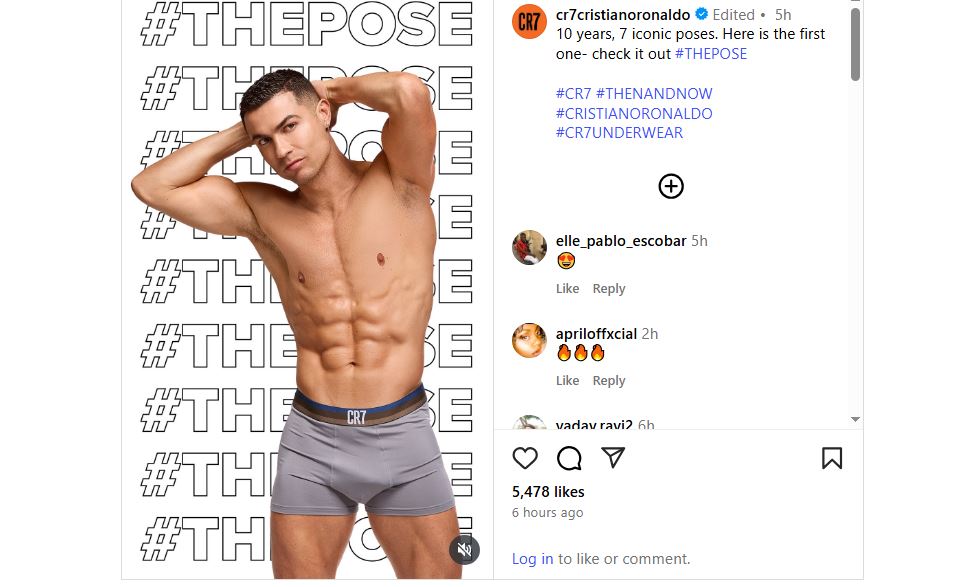
Task: Open the #THEPOSE hashtag link
Action: click(x=711, y=54)
